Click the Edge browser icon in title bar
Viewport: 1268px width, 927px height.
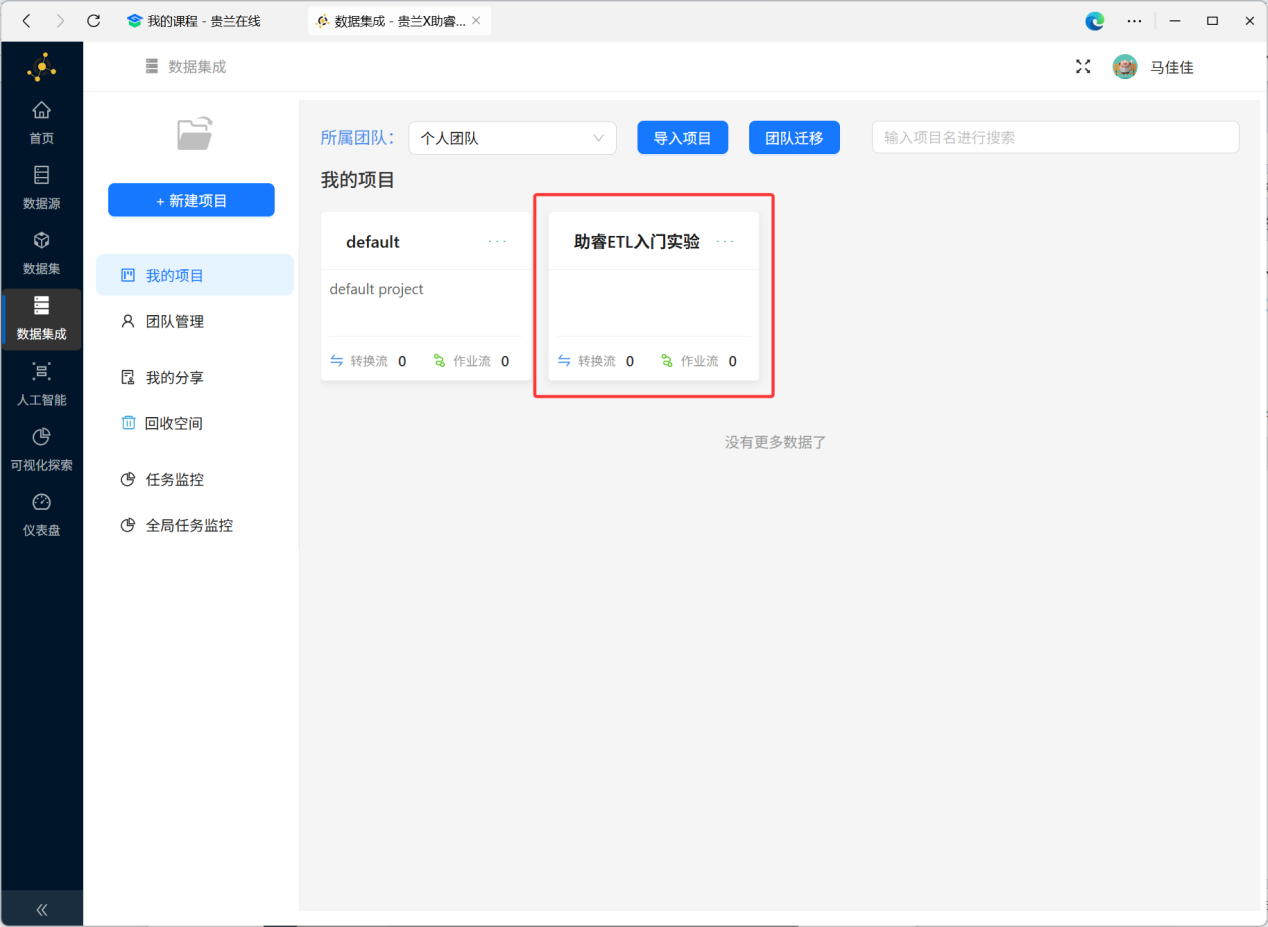tap(1095, 20)
